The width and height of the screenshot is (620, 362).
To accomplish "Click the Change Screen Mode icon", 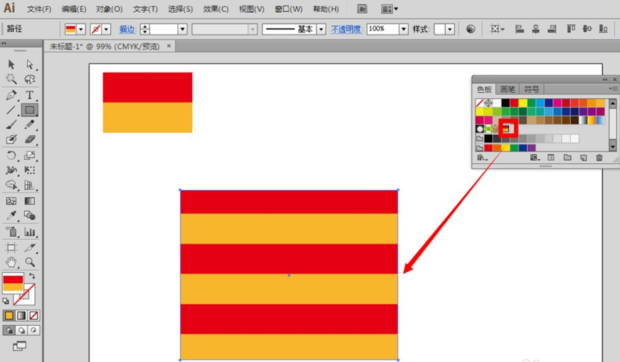I will click(19, 346).
